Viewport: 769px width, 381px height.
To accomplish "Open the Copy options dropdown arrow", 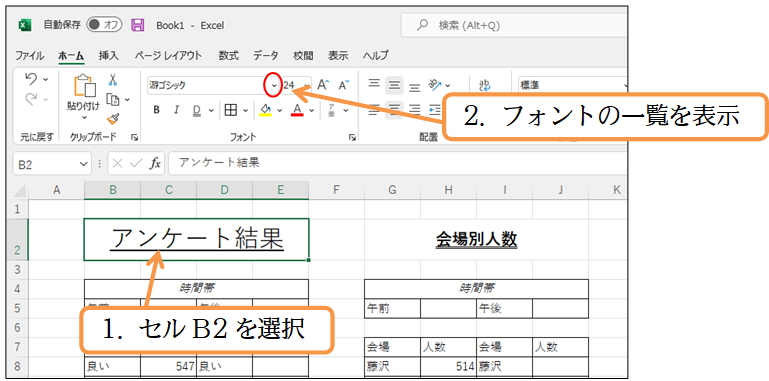I will point(127,100).
